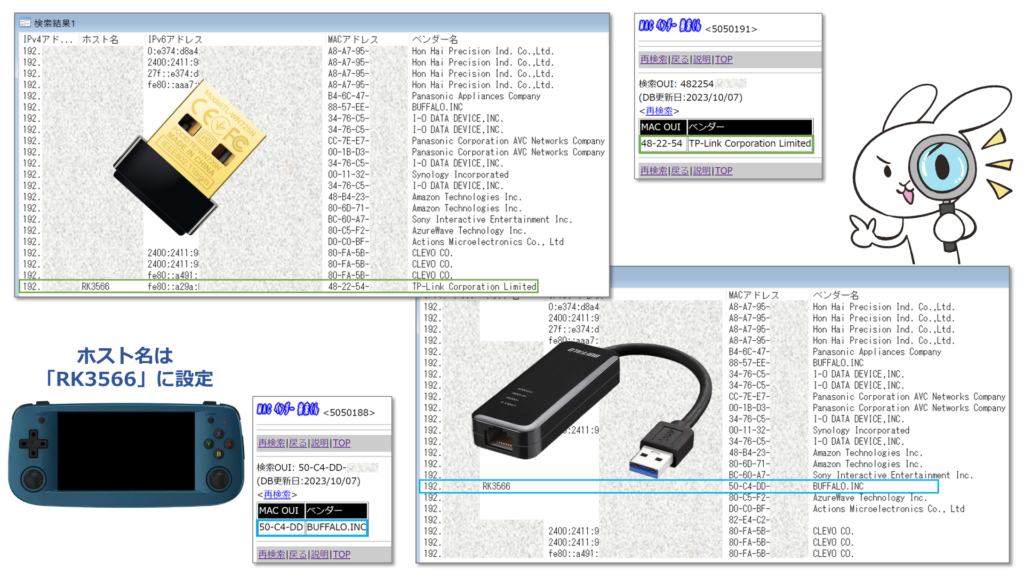The width and height of the screenshot is (1024, 576).
Task: Select the 50-C4-DD cell in OUI table
Action: [x=280, y=527]
